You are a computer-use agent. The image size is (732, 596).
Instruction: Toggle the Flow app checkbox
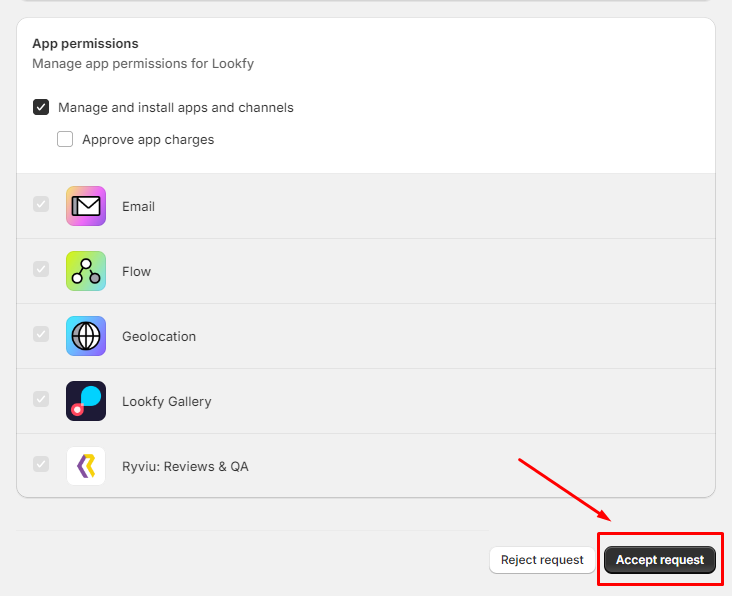pyautogui.click(x=41, y=269)
